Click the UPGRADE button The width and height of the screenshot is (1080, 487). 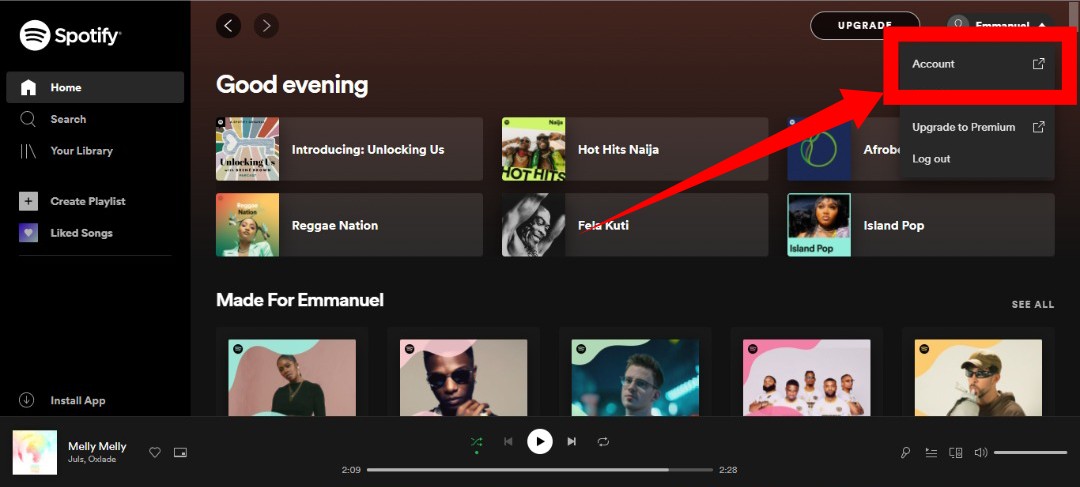pos(864,25)
